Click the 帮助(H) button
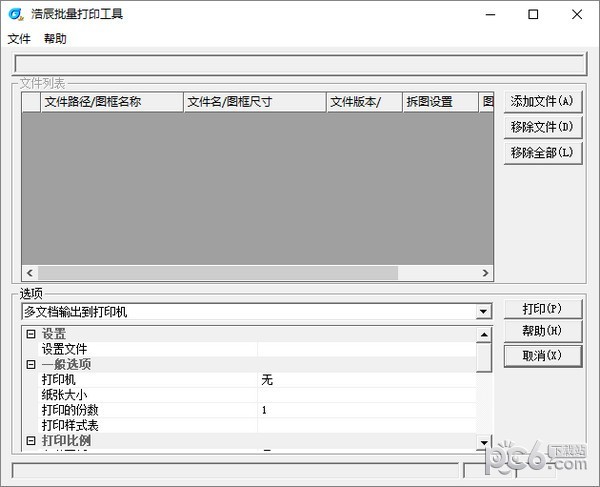 pyautogui.click(x=543, y=331)
